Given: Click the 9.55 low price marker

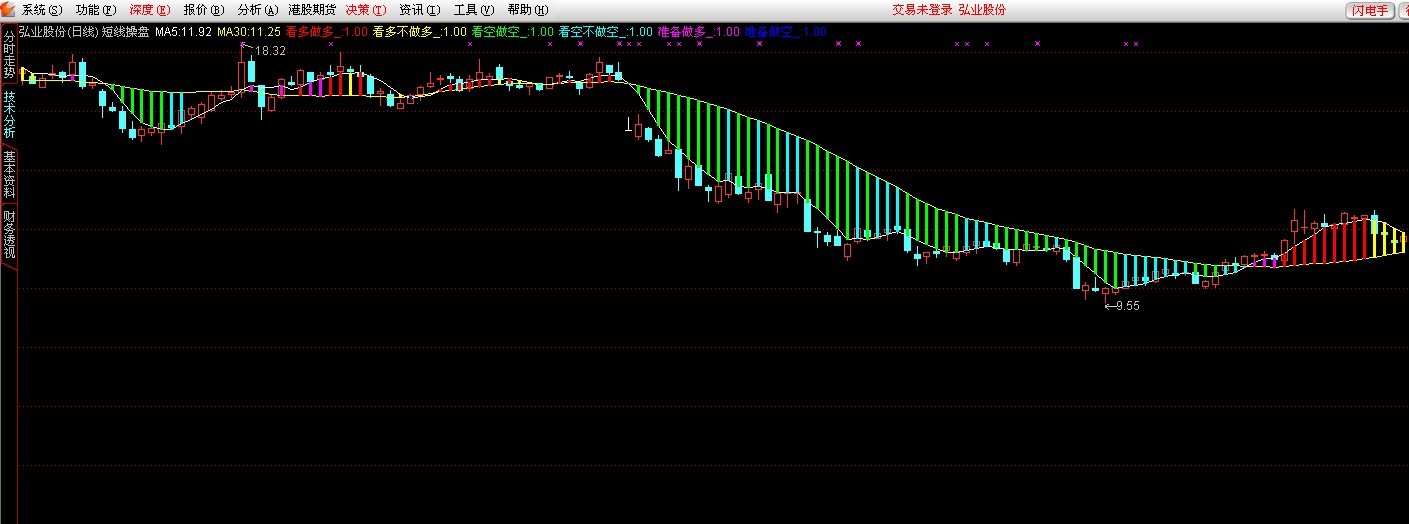Looking at the screenshot, I should coord(1128,306).
